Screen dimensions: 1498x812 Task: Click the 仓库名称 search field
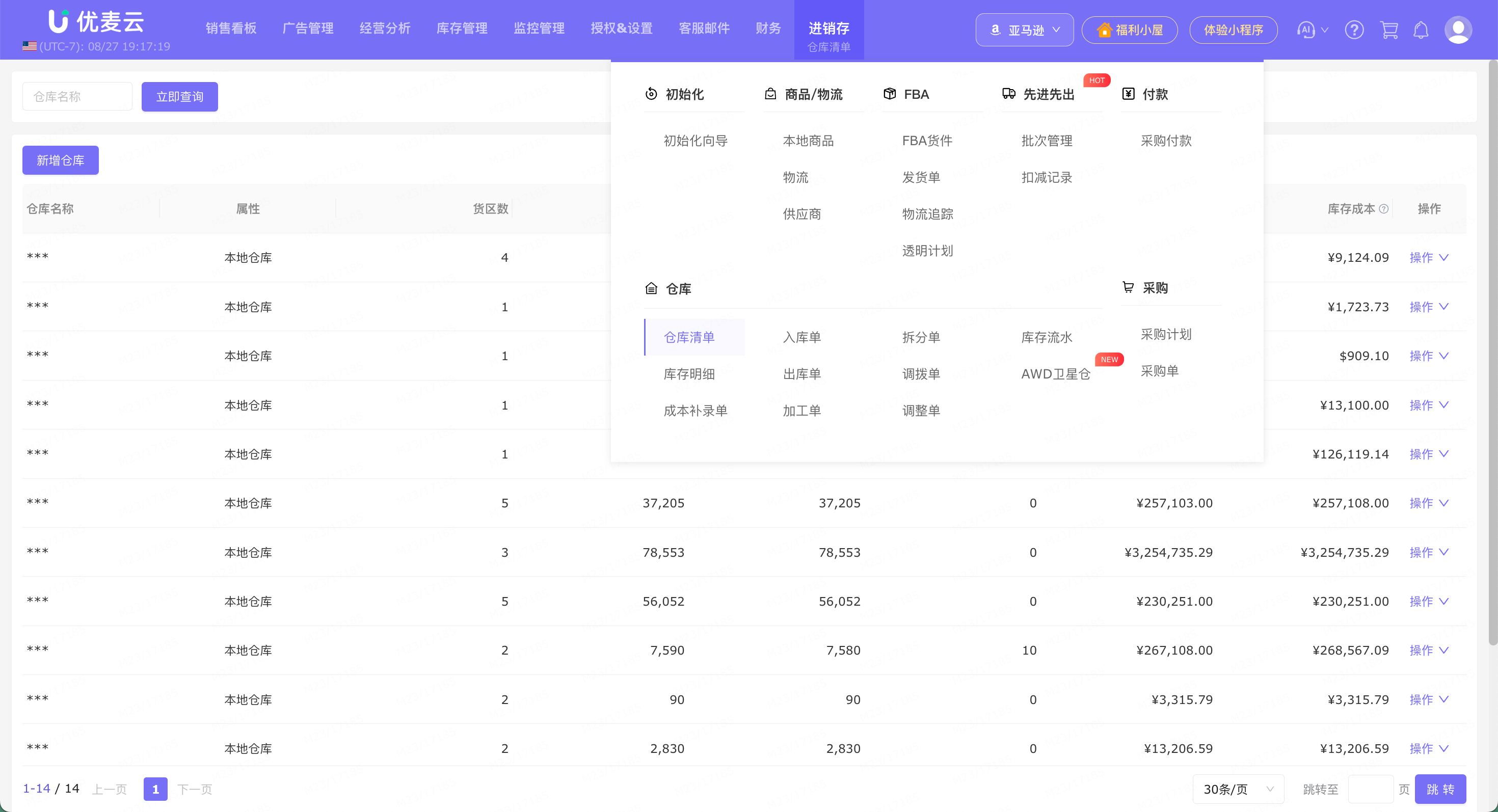tap(77, 96)
